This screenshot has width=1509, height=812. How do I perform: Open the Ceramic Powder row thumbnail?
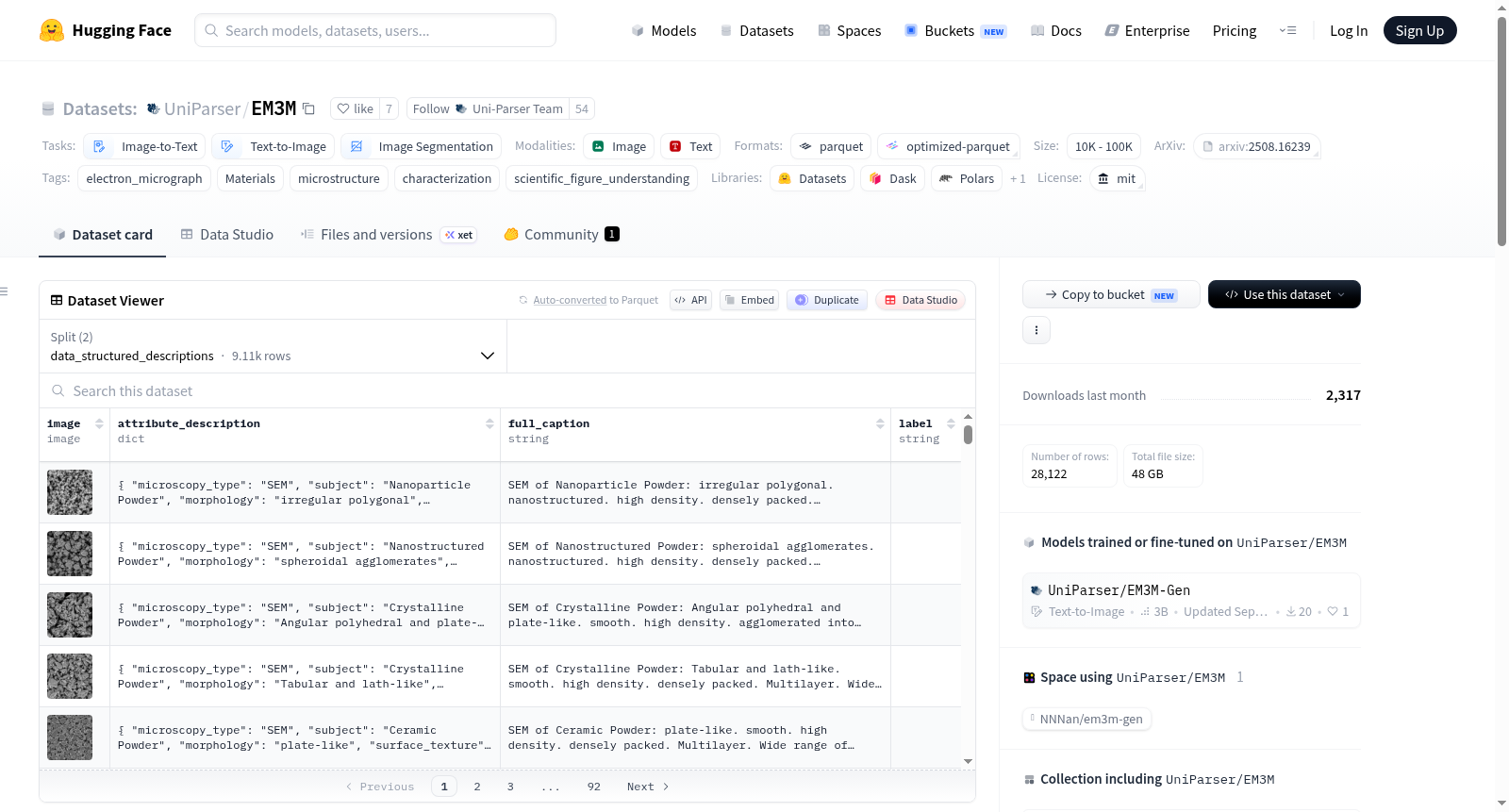click(70, 737)
